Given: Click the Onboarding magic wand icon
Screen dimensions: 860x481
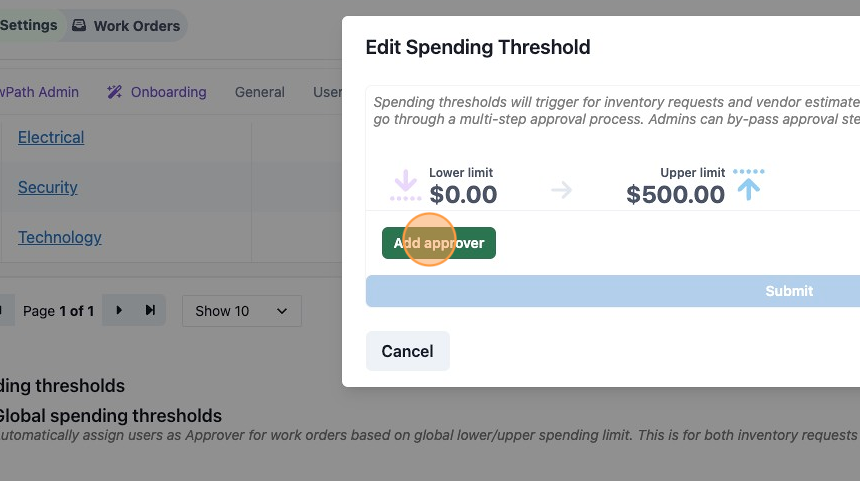Looking at the screenshot, I should click(x=114, y=92).
